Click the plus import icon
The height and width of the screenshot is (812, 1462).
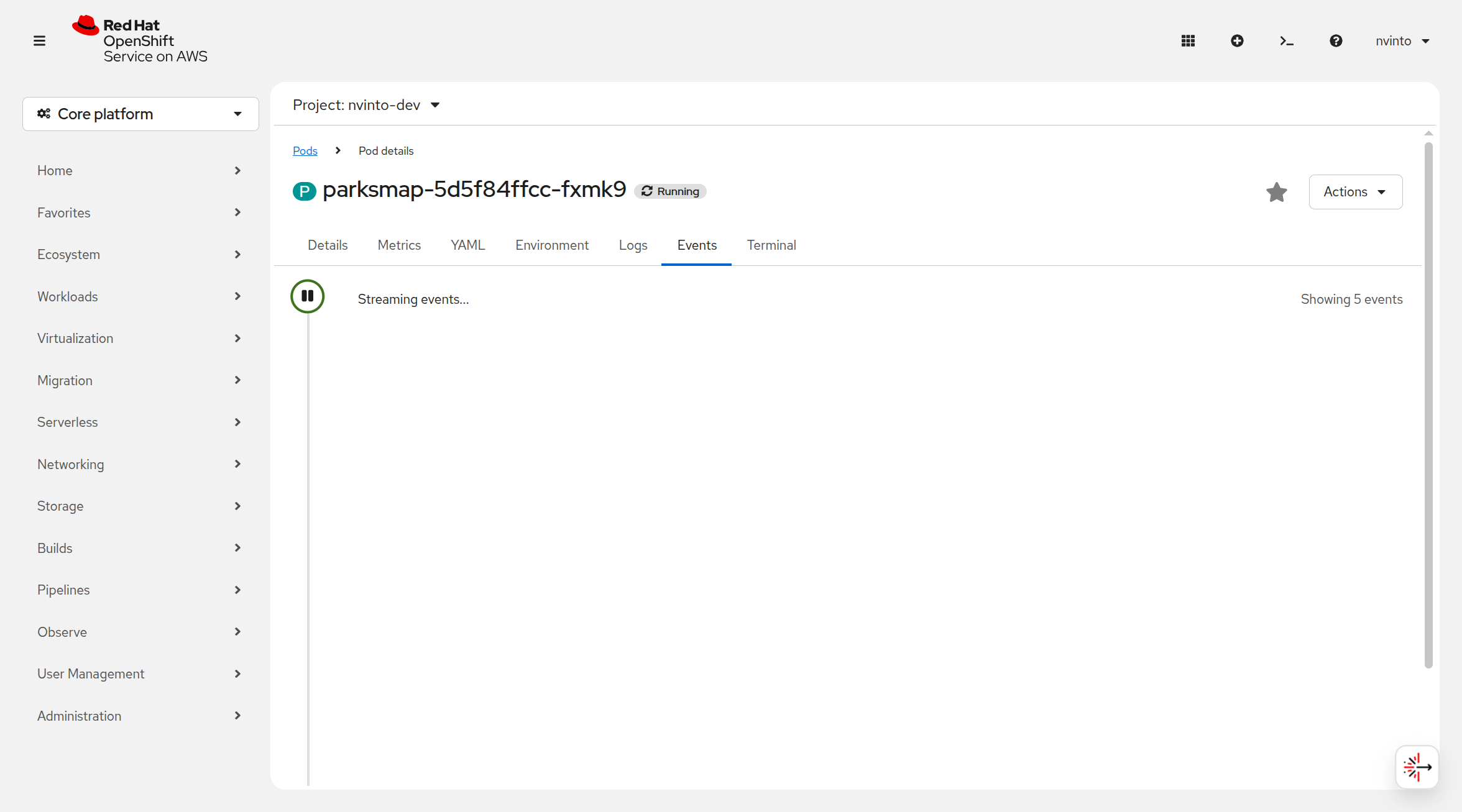pyautogui.click(x=1237, y=41)
